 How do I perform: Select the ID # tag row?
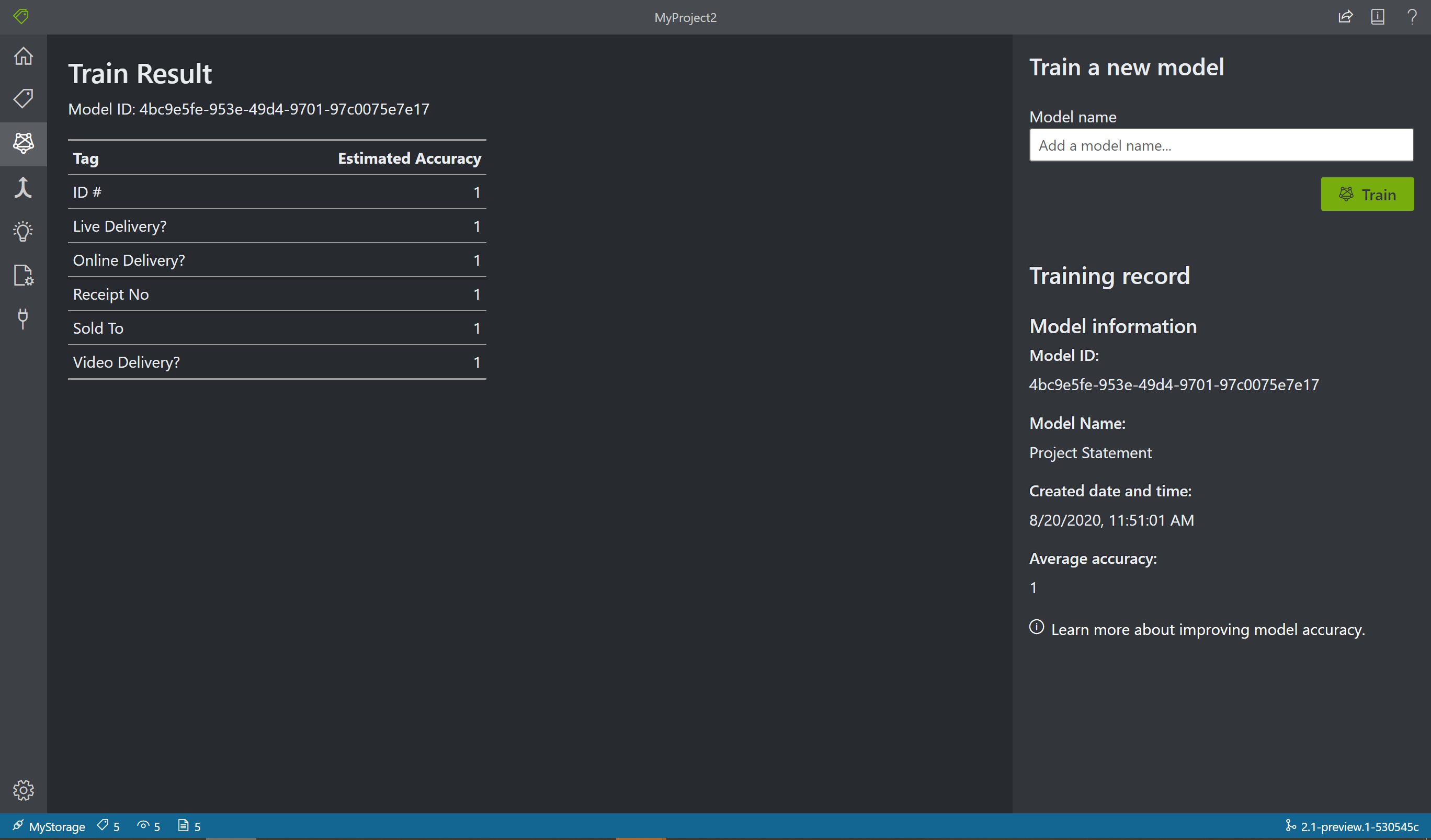click(276, 192)
